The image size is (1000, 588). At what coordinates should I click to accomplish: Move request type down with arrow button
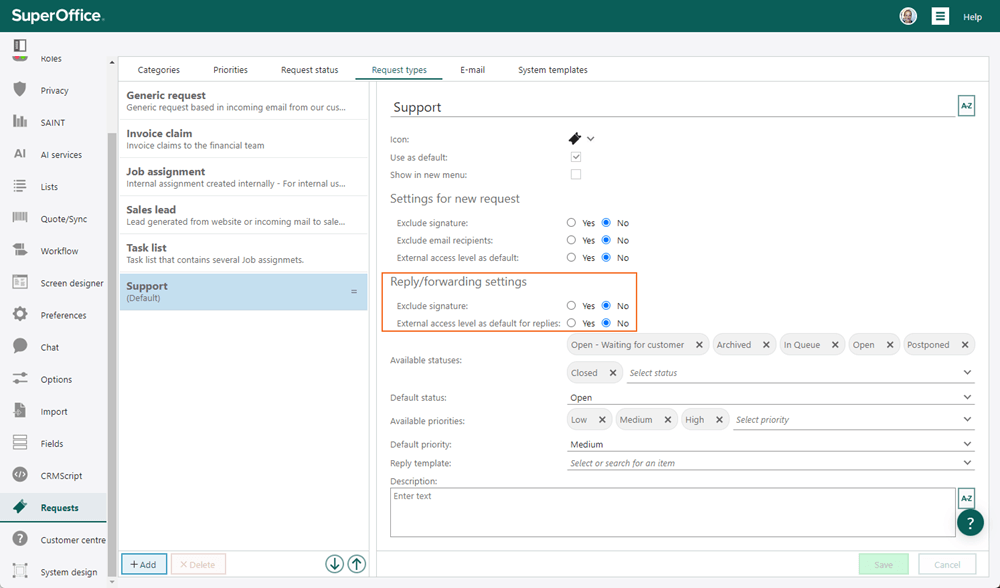[334, 564]
